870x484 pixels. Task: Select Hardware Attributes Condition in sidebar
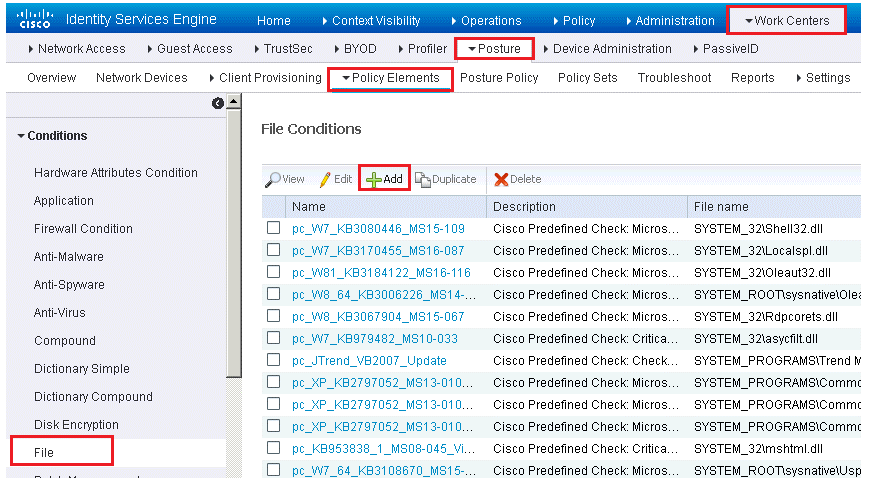115,173
